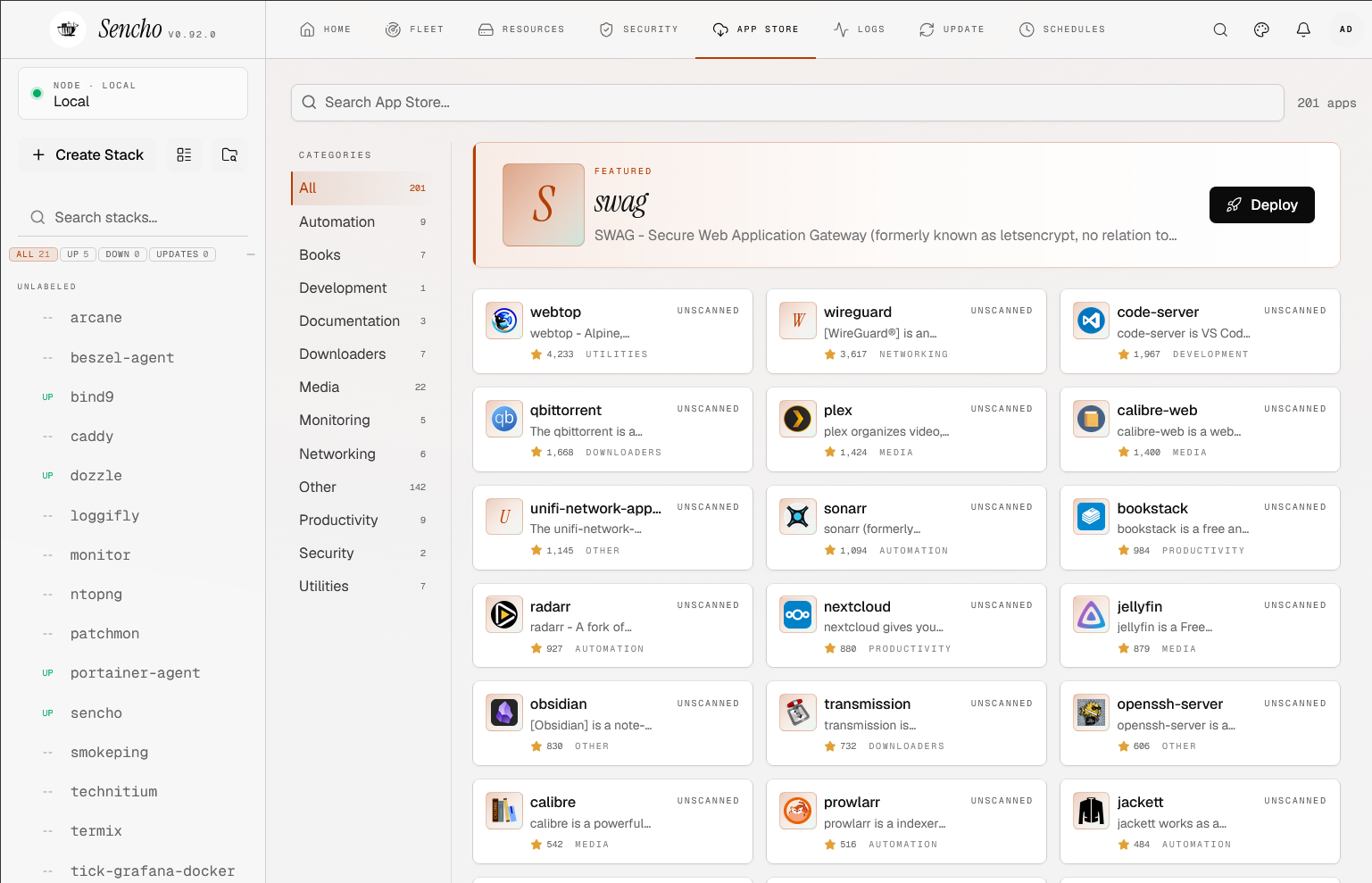The height and width of the screenshot is (883, 1372).
Task: Collapse the UNLABELED stacks group
Action: [x=46, y=287]
